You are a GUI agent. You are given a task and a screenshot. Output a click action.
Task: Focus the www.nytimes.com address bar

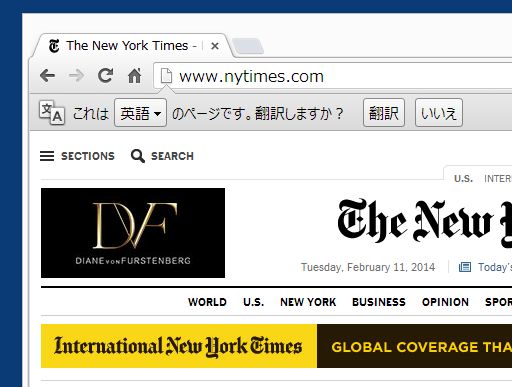point(333,76)
